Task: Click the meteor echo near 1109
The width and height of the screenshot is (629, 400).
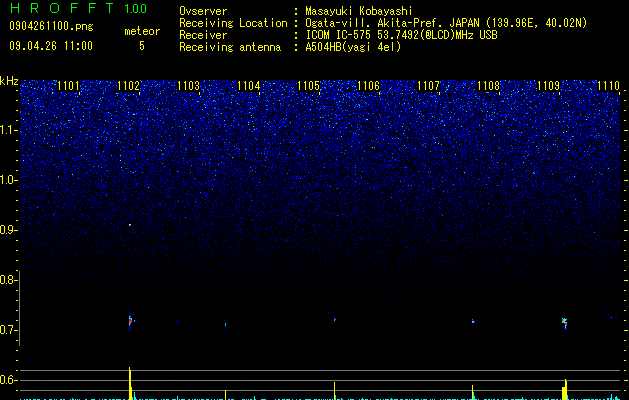Action: (565, 322)
